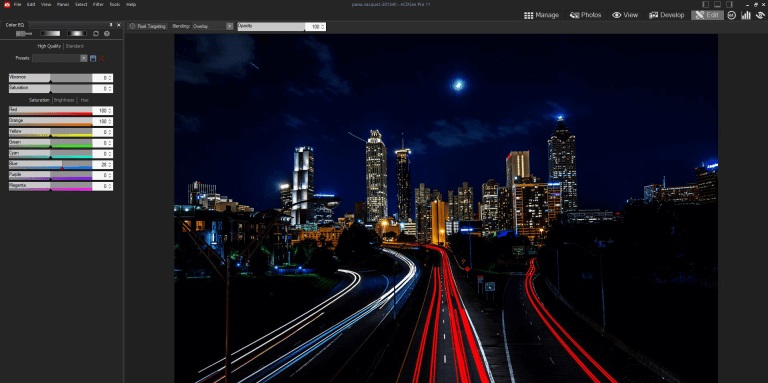
Task: Click the reset circular arrows icon
Action: point(96,34)
